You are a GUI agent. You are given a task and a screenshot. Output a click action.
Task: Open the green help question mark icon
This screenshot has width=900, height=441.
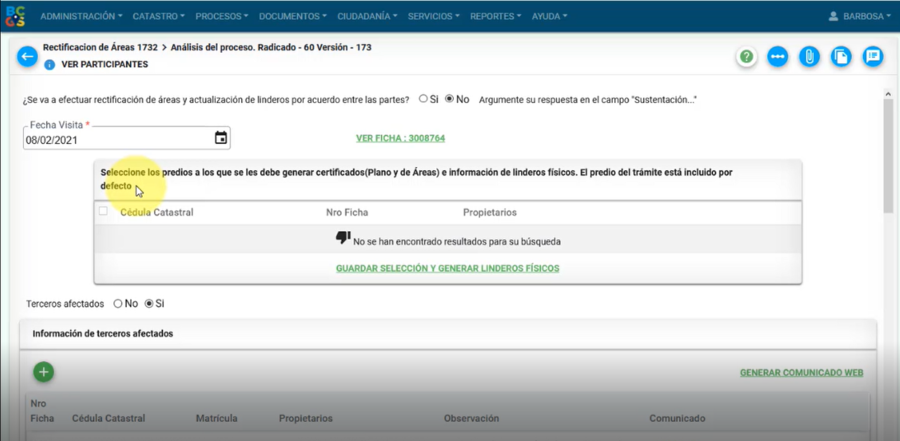[x=747, y=57]
